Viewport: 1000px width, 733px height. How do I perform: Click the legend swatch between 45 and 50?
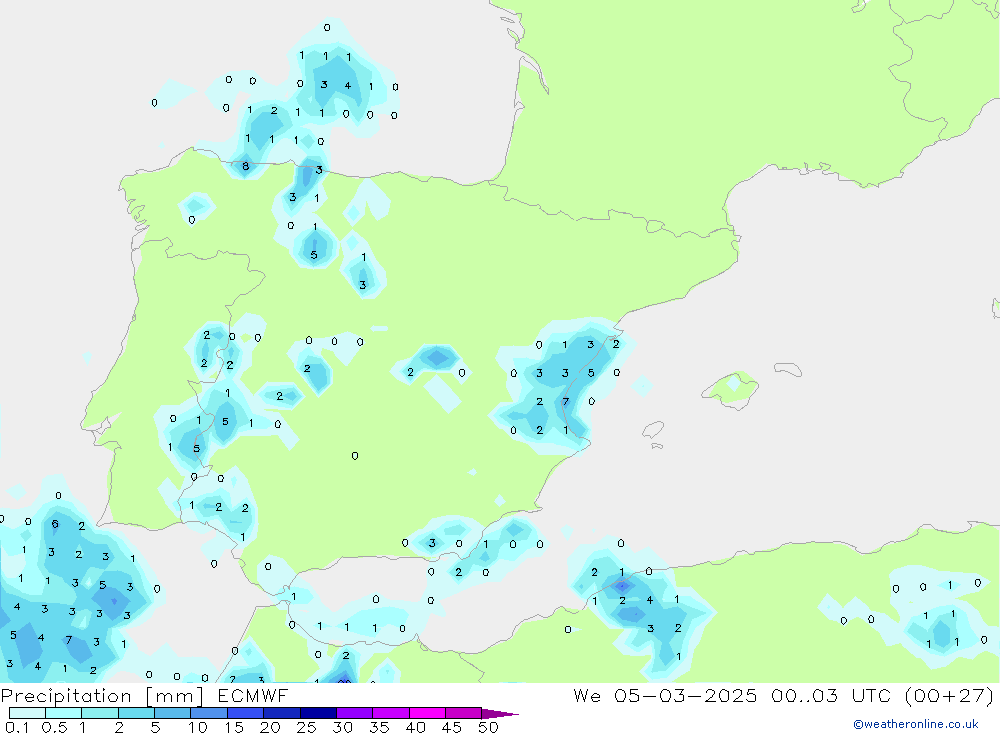coord(464,713)
